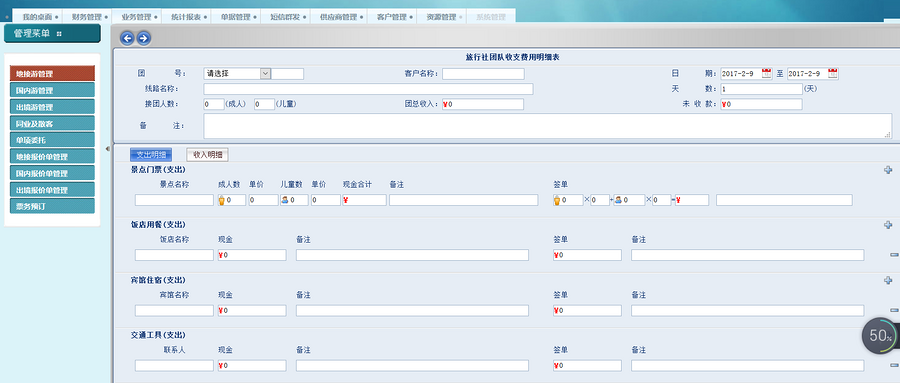
Task: Select 同业及散客 in the sidebar menu
Action: pos(52,123)
